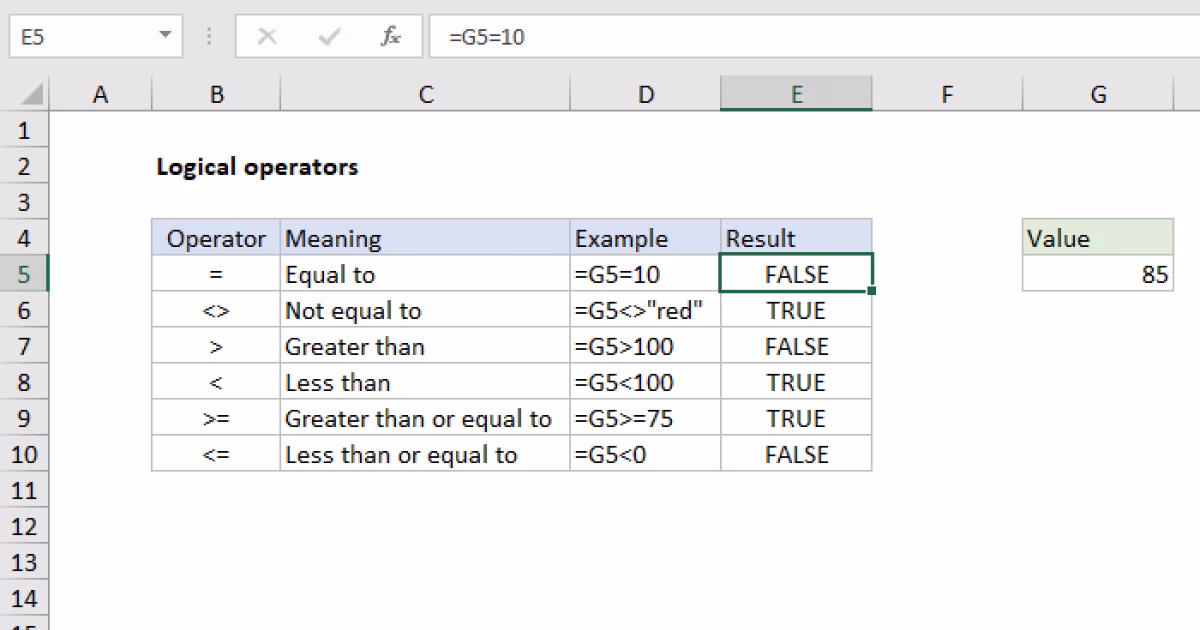Click the Logical operators title cell

[257, 167]
